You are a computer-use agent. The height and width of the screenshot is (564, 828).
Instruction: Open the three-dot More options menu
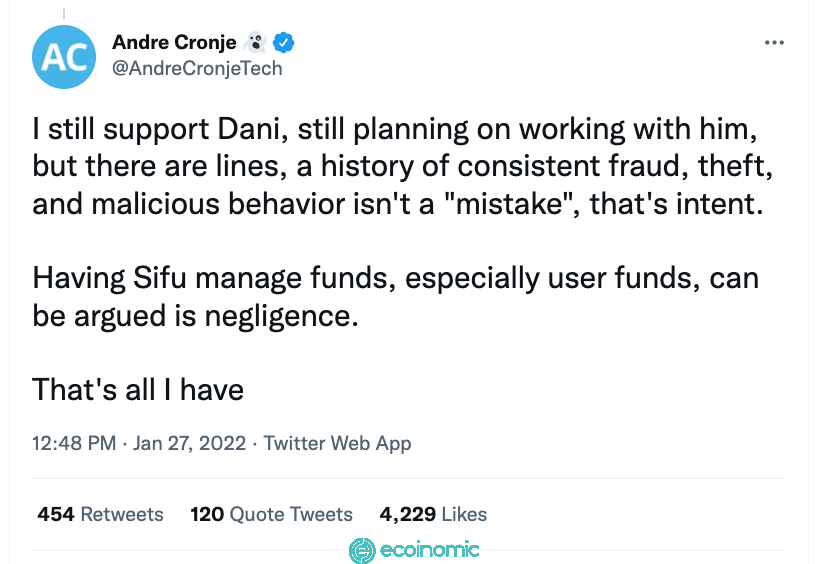click(774, 42)
